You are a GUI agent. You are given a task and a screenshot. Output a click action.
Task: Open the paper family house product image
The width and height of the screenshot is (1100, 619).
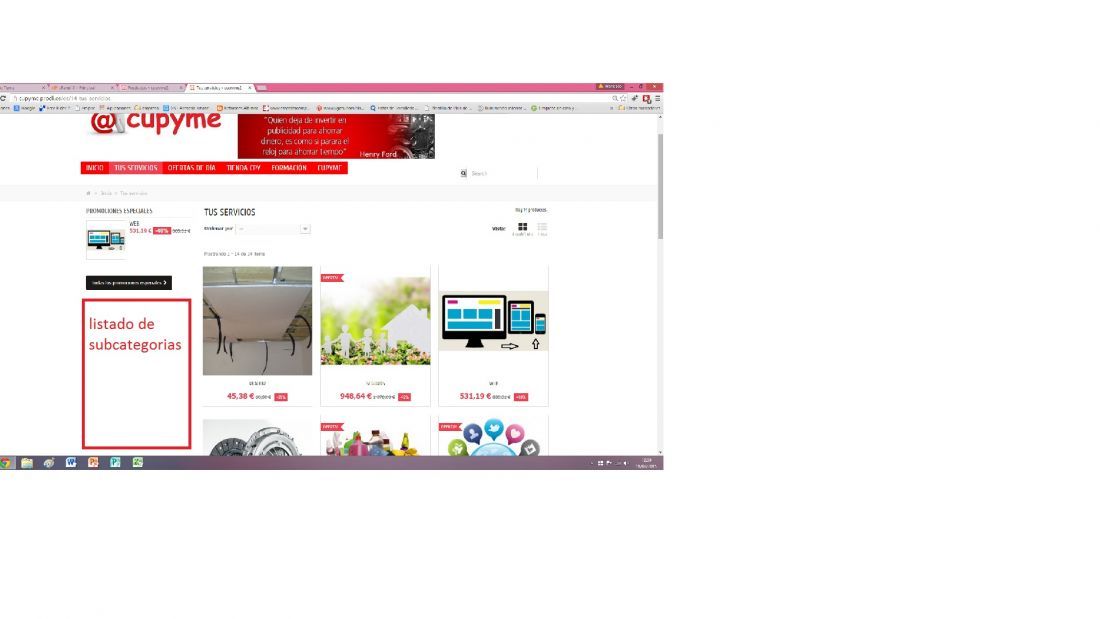375,321
